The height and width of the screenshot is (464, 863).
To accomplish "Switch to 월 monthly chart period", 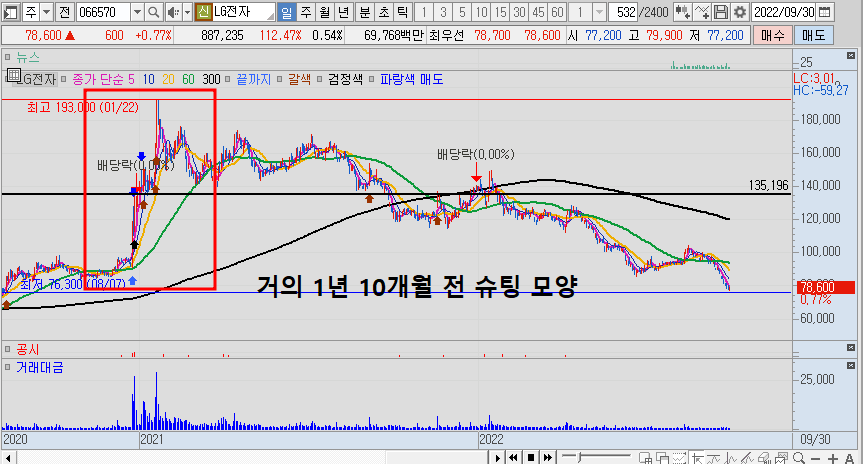I will (325, 12).
